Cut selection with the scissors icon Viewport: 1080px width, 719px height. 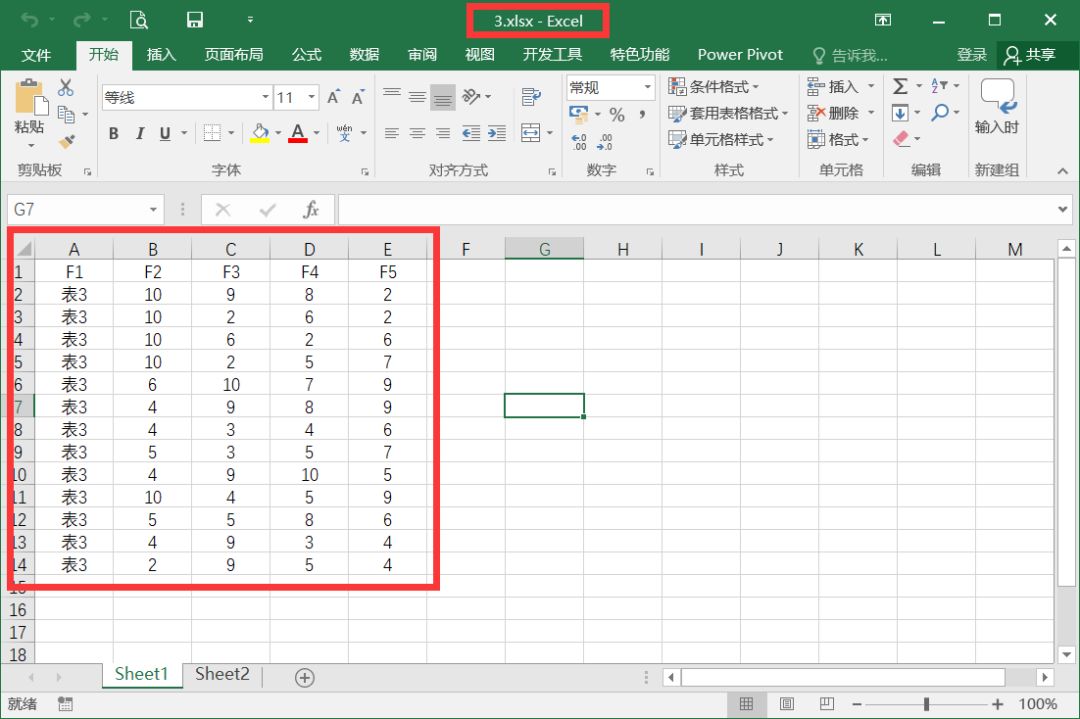pos(65,87)
